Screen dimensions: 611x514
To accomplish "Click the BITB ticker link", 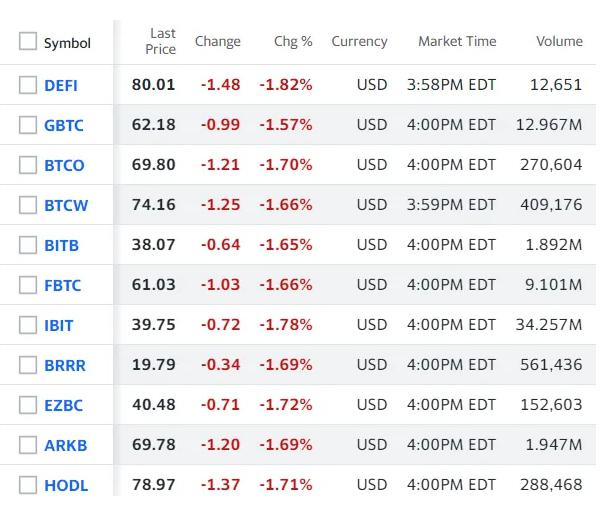I will coord(61,245).
